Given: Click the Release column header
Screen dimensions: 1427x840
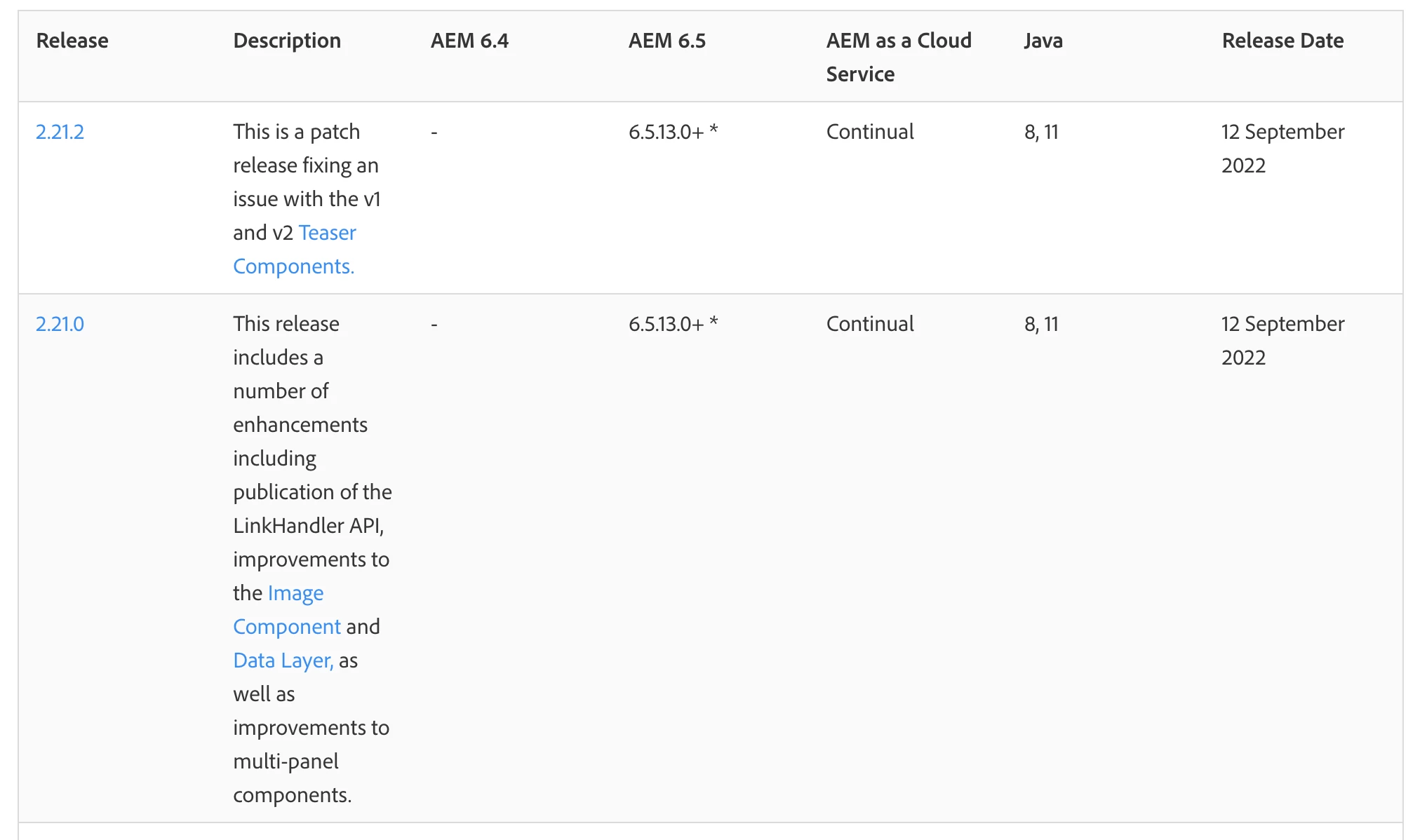Looking at the screenshot, I should tap(72, 41).
